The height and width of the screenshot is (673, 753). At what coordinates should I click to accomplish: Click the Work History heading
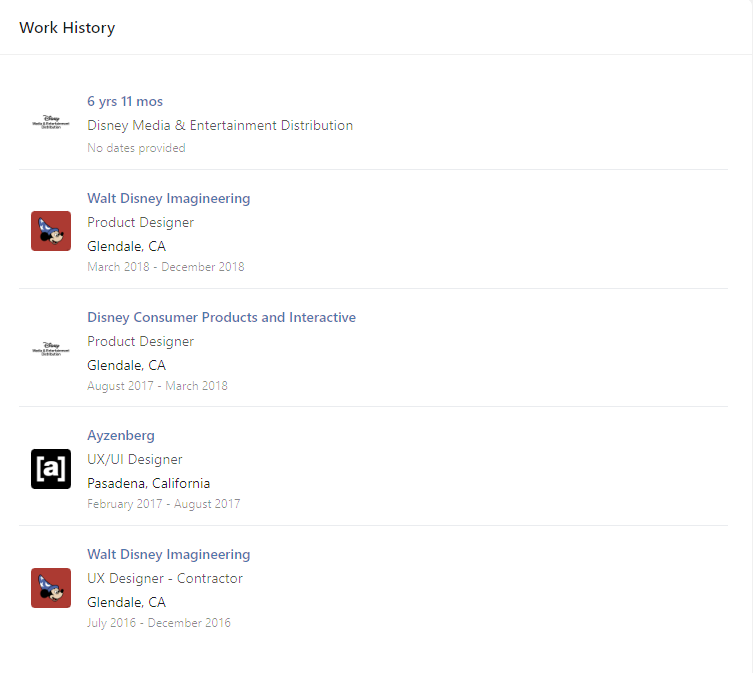click(x=67, y=28)
